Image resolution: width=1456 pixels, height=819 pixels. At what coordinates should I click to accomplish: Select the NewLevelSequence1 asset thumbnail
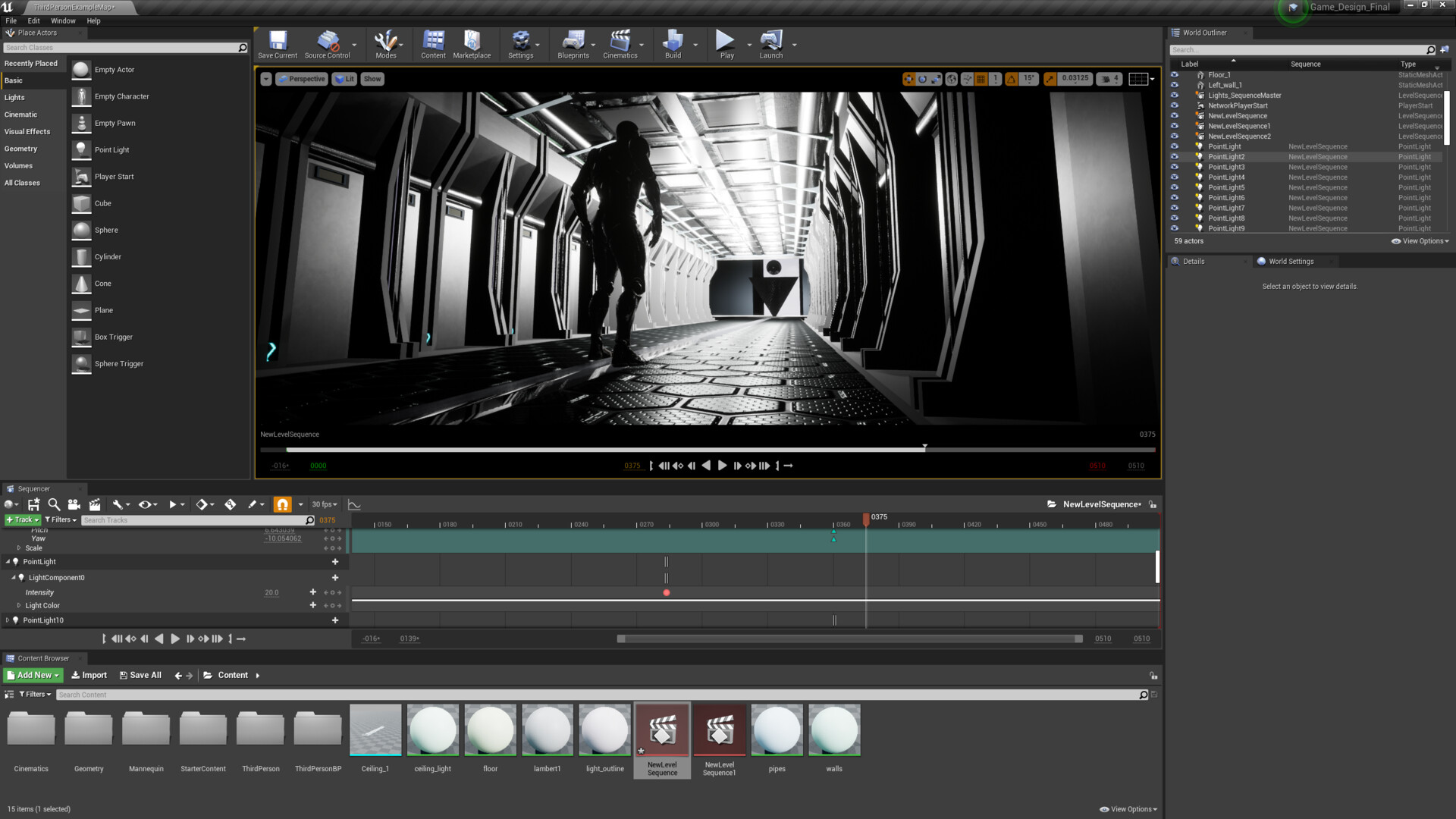719,731
